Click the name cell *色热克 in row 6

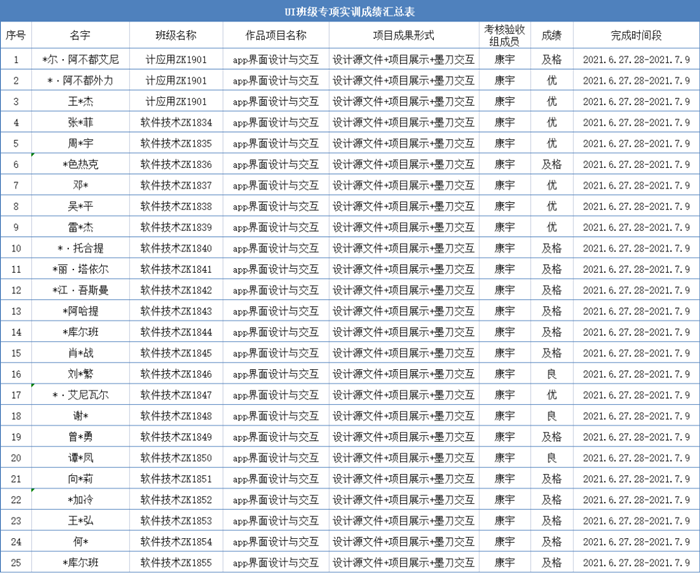(x=80, y=164)
